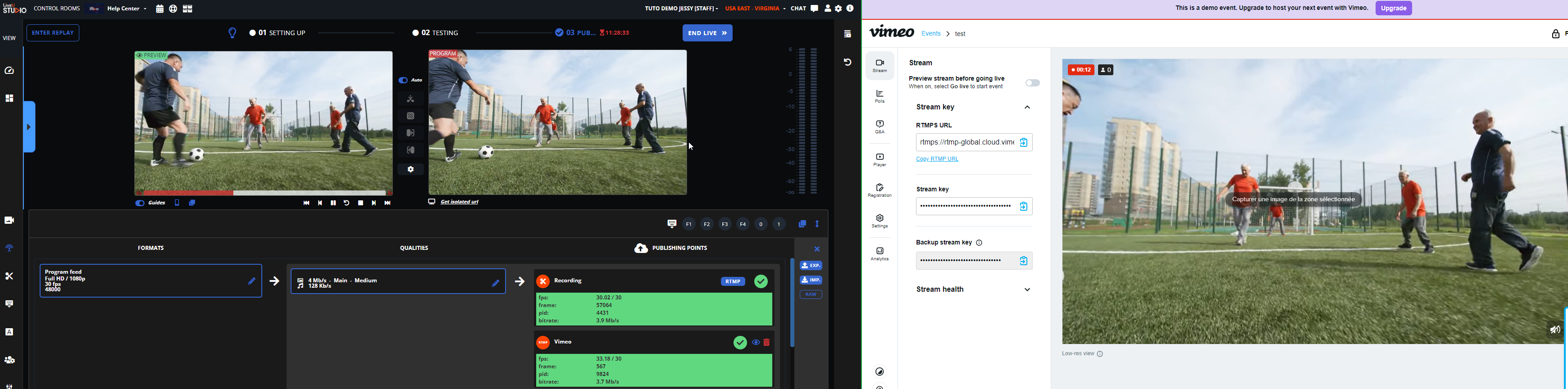Click the ENTER REPLAY button
The image size is (1568, 389).
click(x=53, y=33)
